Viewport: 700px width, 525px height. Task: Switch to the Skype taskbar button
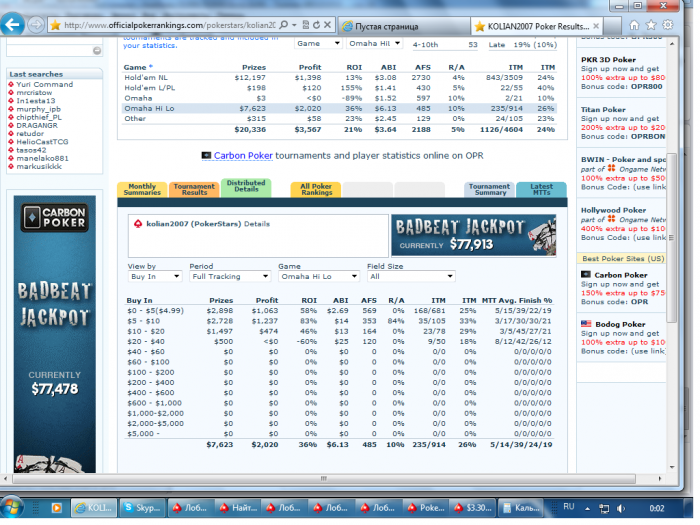click(x=143, y=508)
